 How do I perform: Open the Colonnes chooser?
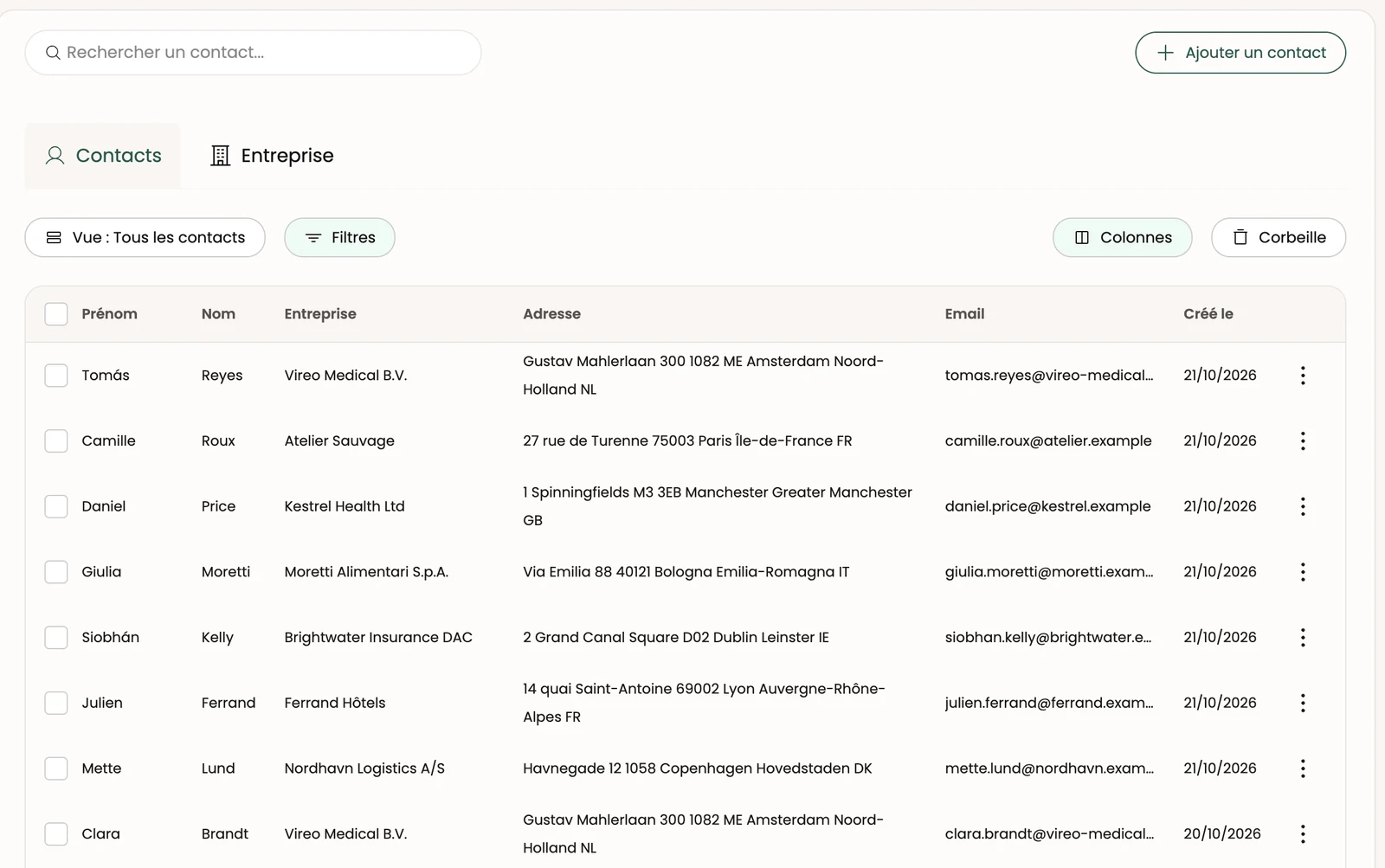(1122, 237)
